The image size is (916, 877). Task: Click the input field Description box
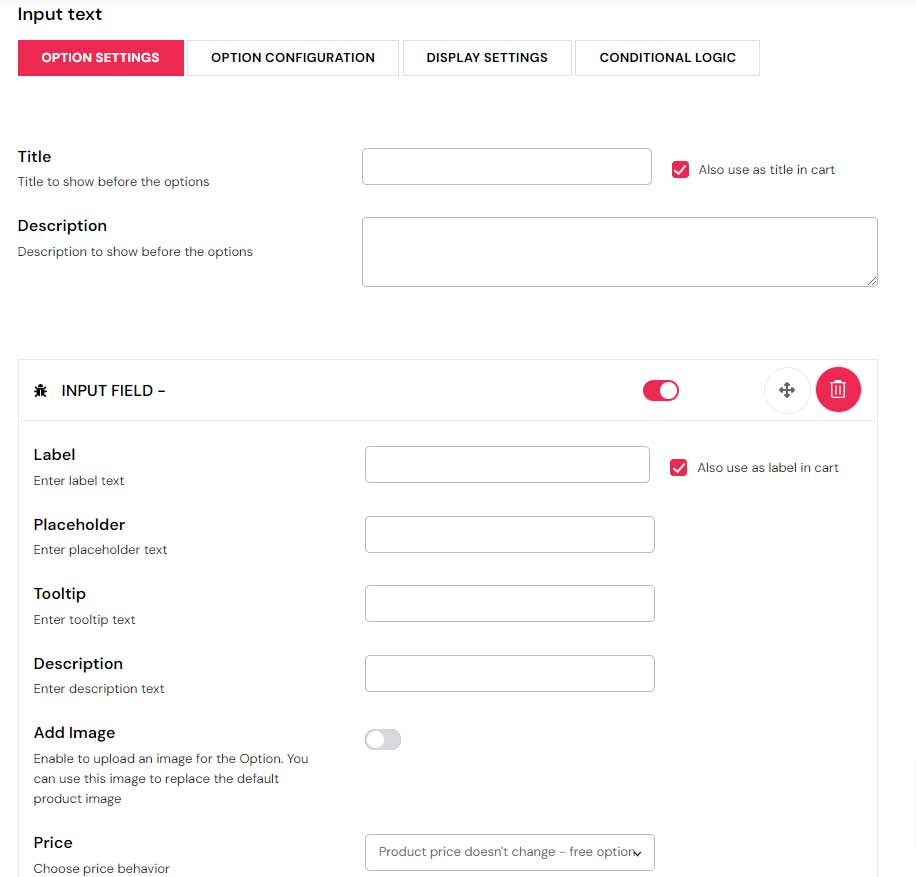(509, 674)
